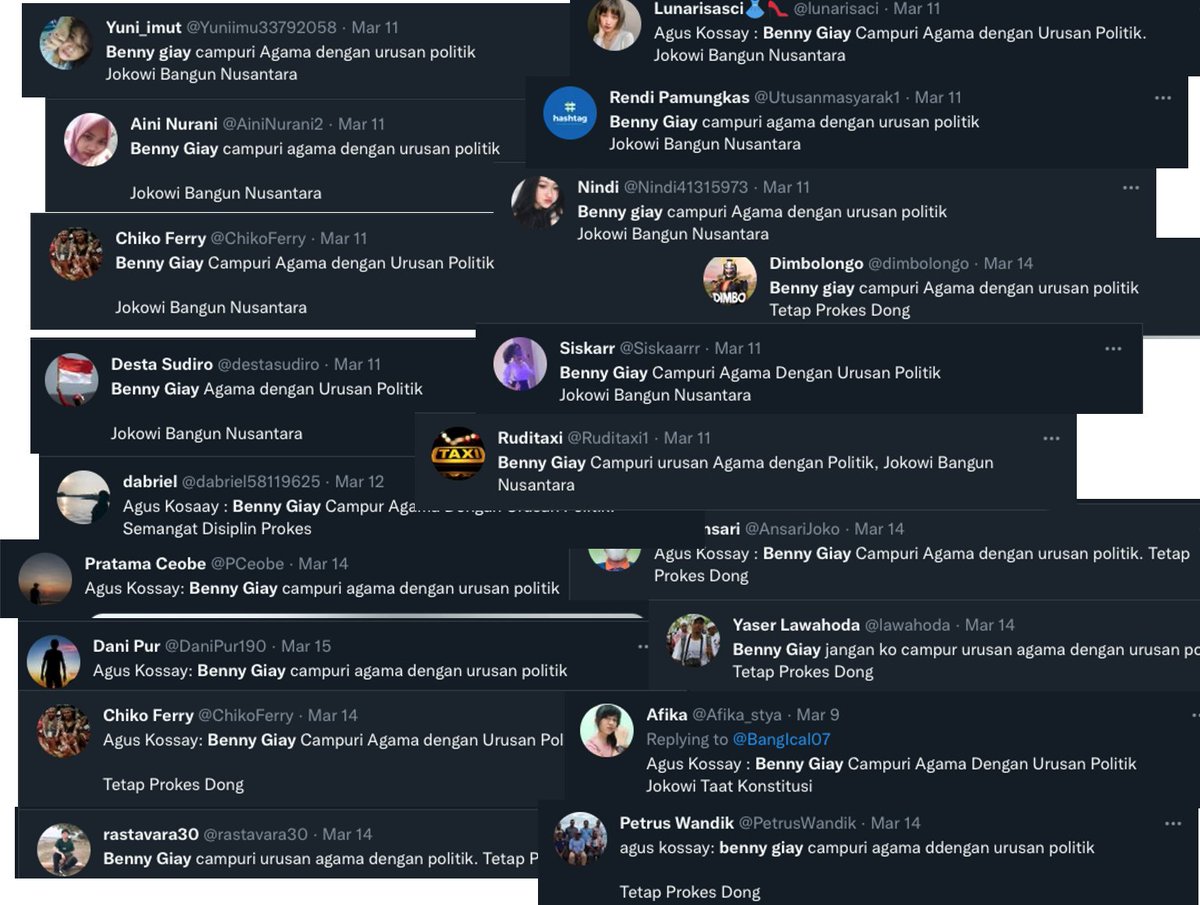Click Ruditaxi's TAXI profile avatar
The height and width of the screenshot is (905, 1200).
[458, 454]
